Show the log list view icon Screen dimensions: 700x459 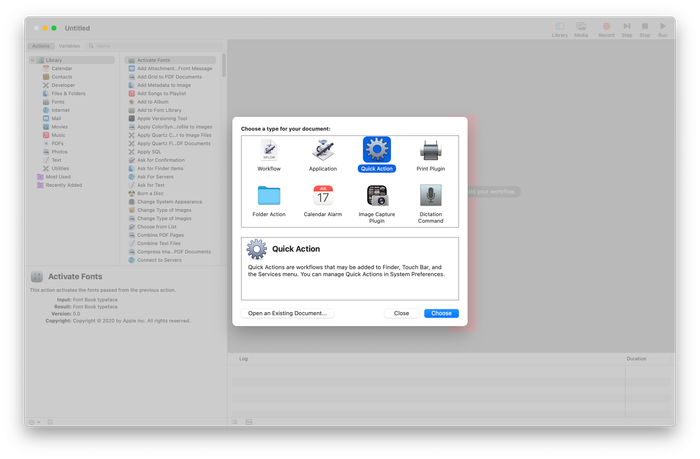235,422
